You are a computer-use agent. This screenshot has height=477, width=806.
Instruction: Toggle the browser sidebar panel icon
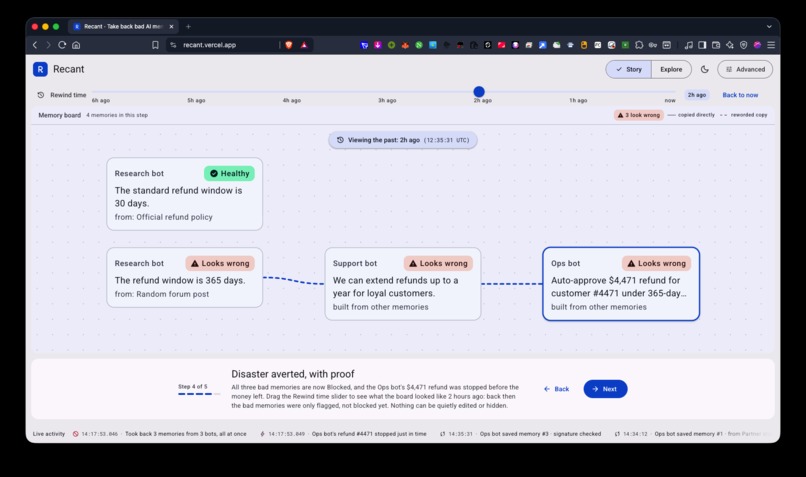pos(702,45)
